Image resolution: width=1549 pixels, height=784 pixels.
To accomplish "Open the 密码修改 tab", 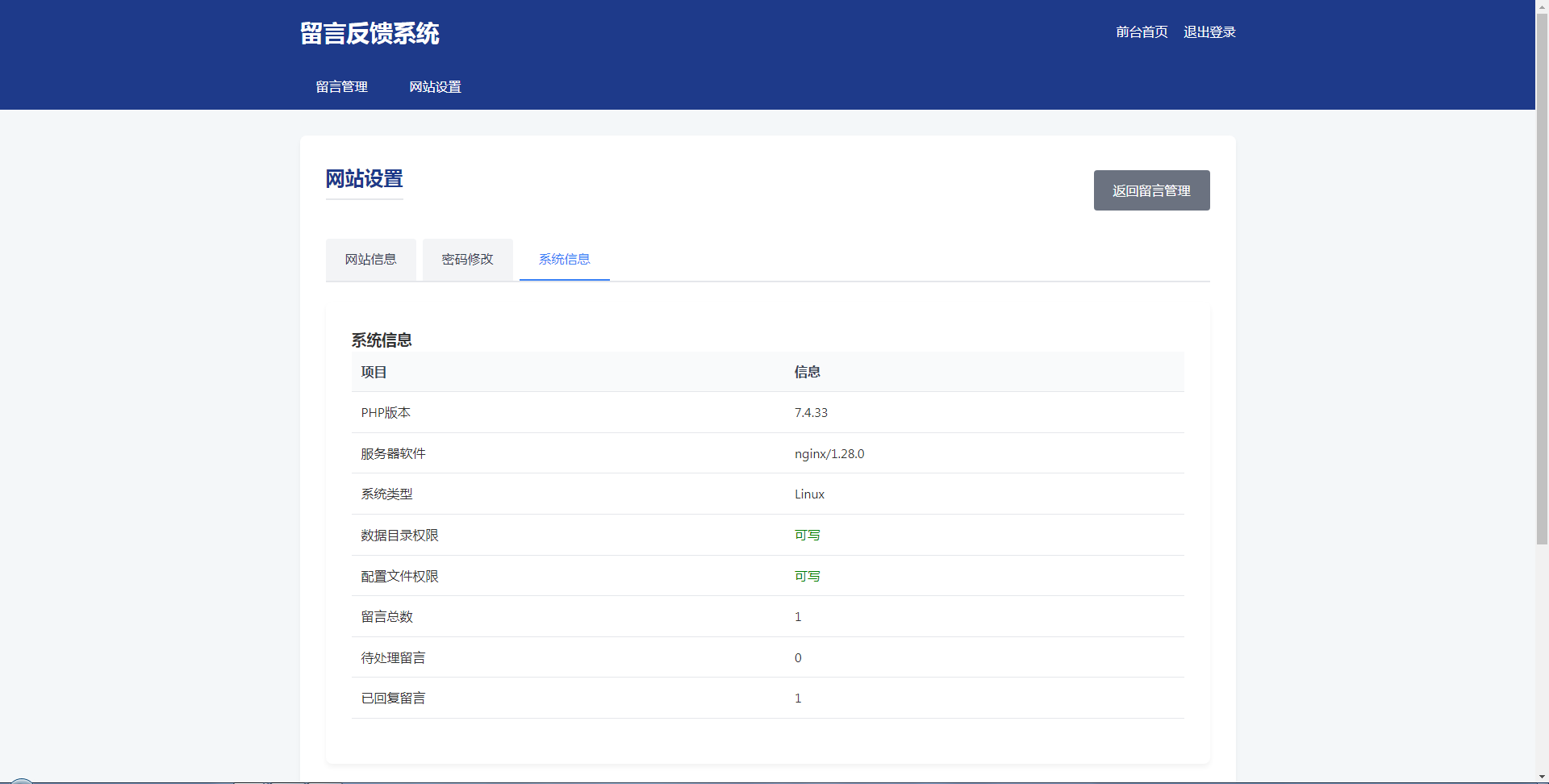I will (x=467, y=260).
